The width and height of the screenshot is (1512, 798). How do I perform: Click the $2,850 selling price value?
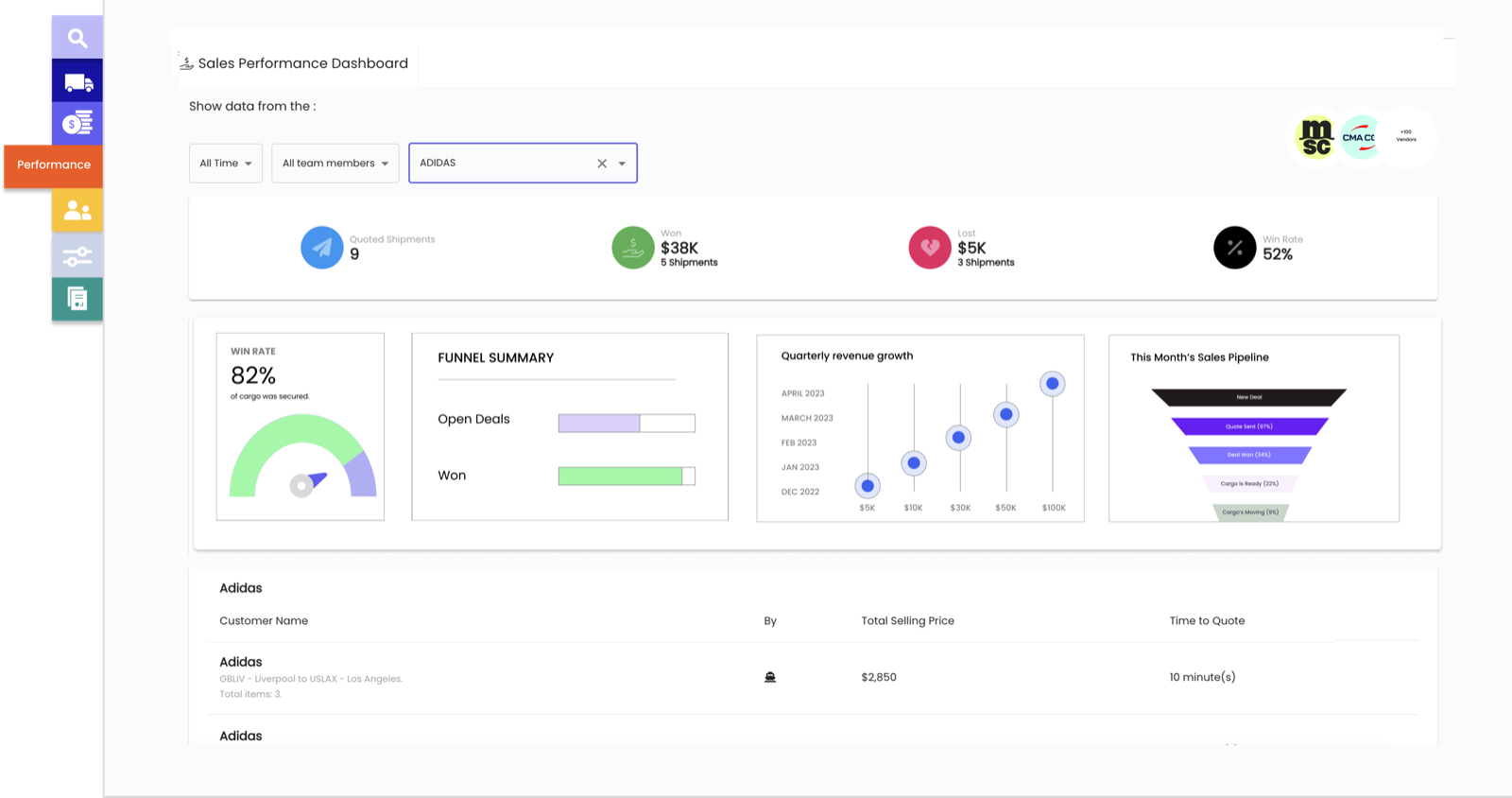pos(879,677)
